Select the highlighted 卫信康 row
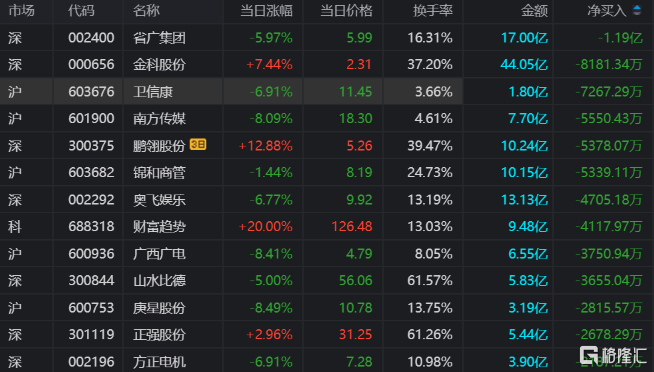Screen dimensions: 654x372 click(x=327, y=91)
